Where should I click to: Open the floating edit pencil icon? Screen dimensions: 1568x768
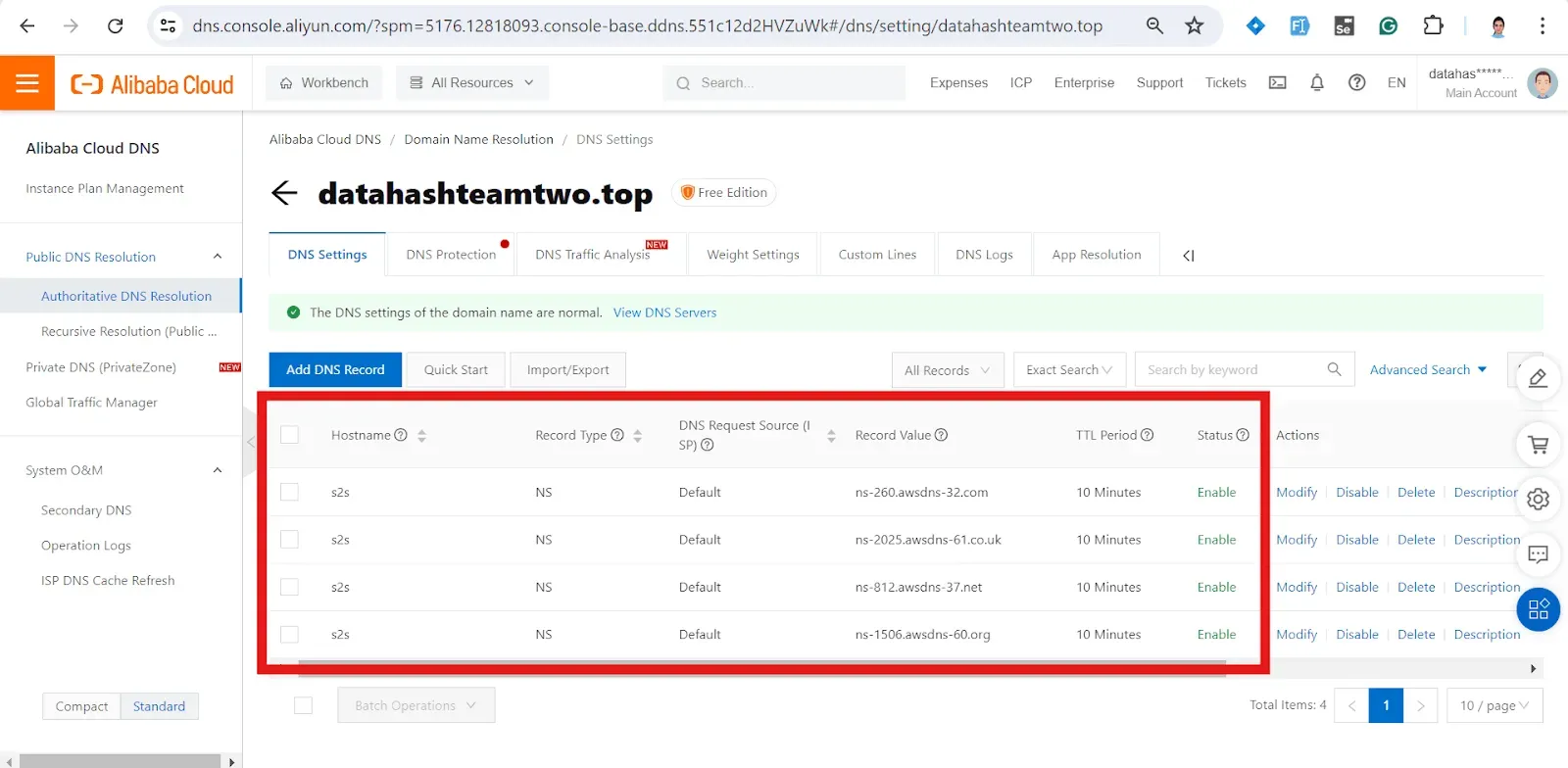coord(1538,378)
